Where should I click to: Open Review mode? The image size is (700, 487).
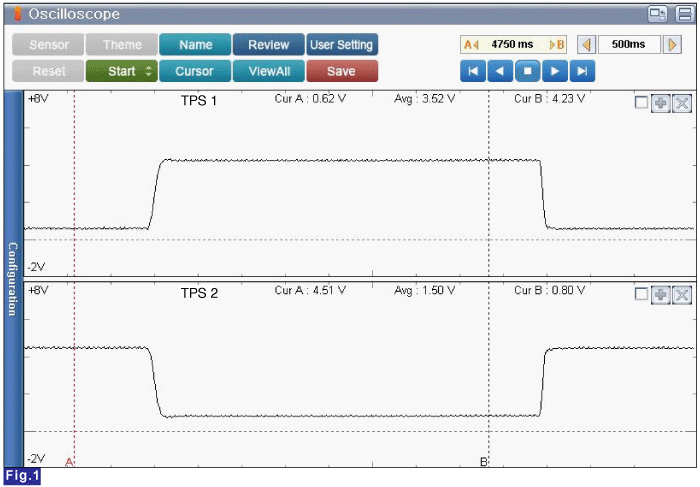point(269,45)
